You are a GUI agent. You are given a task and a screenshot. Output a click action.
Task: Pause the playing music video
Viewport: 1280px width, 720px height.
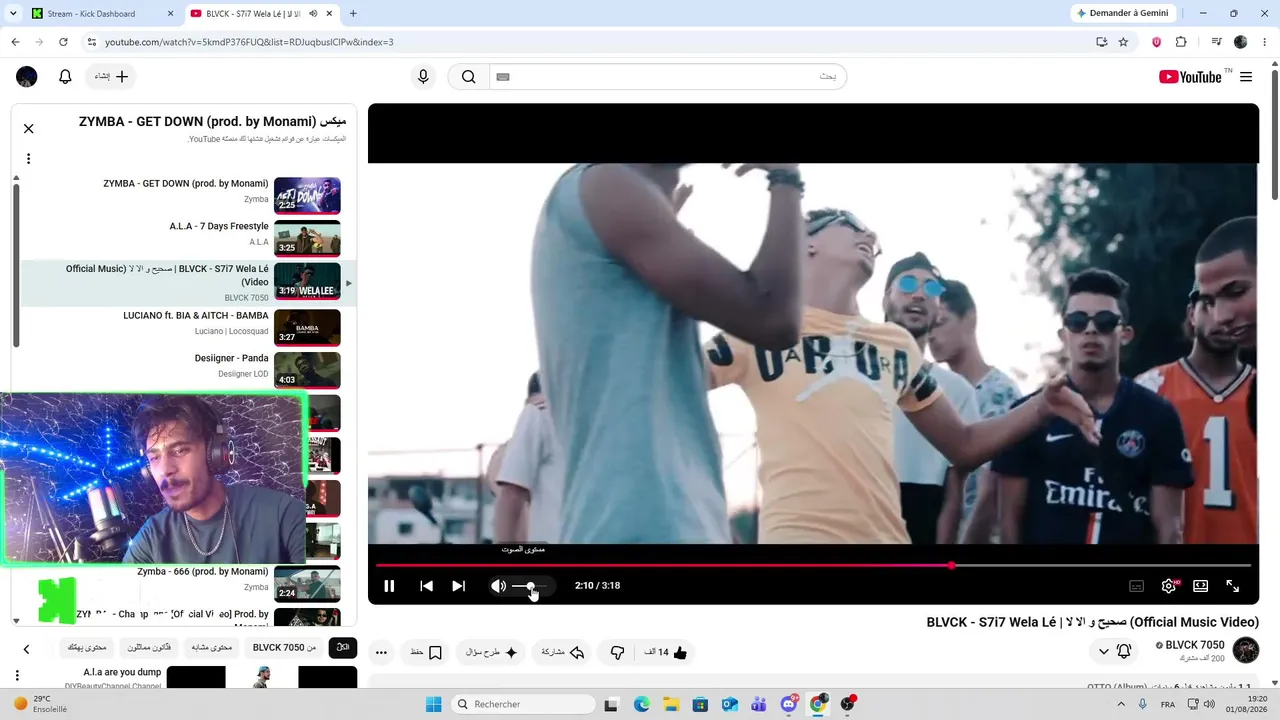tap(389, 586)
